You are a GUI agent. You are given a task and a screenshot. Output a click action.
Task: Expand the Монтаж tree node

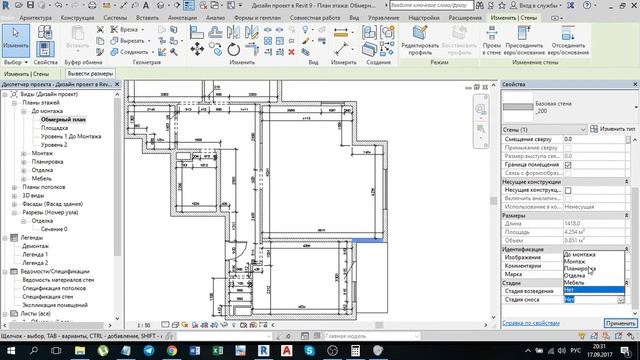[x=24, y=153]
